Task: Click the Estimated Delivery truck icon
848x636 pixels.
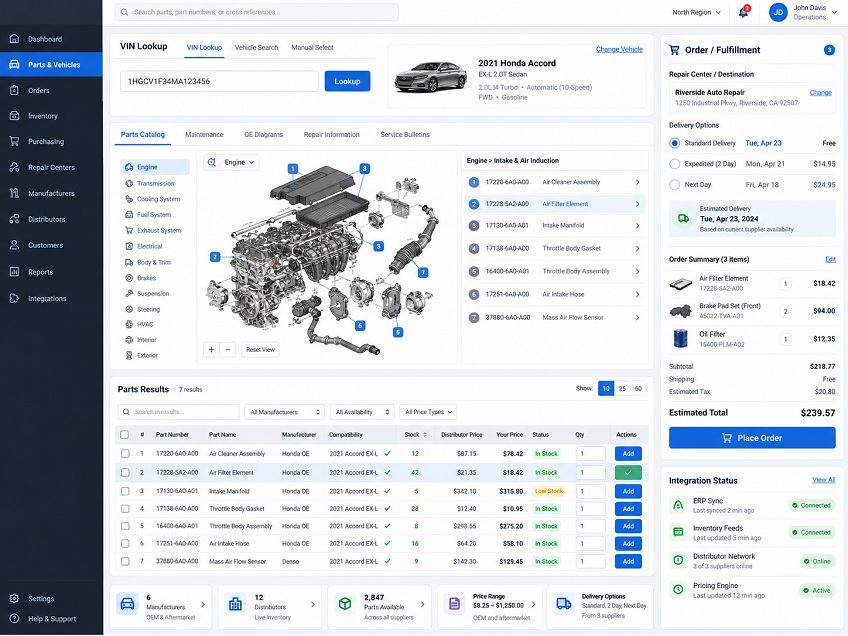Action: (x=684, y=218)
